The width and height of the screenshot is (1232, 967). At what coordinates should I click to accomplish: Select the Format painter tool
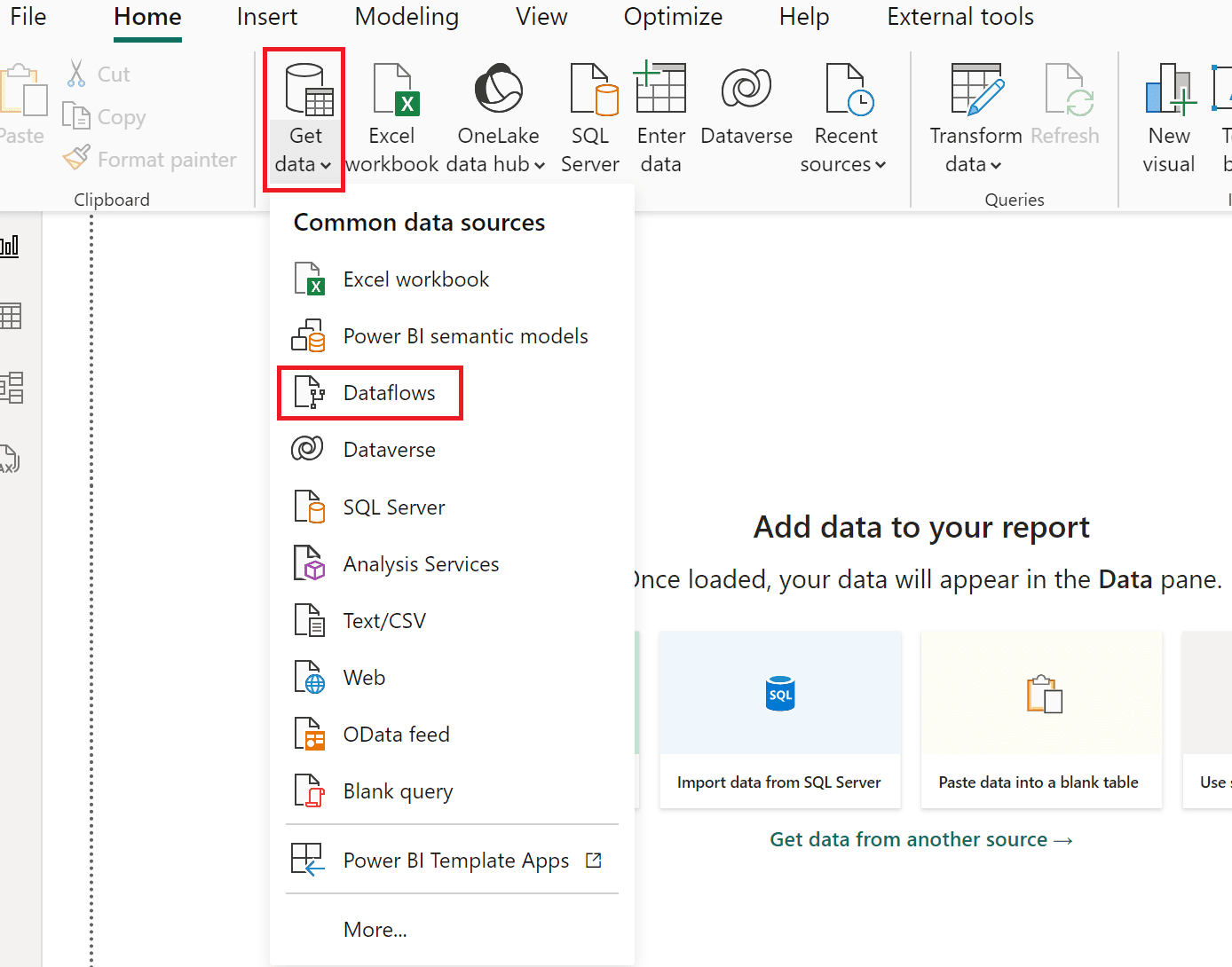149,159
